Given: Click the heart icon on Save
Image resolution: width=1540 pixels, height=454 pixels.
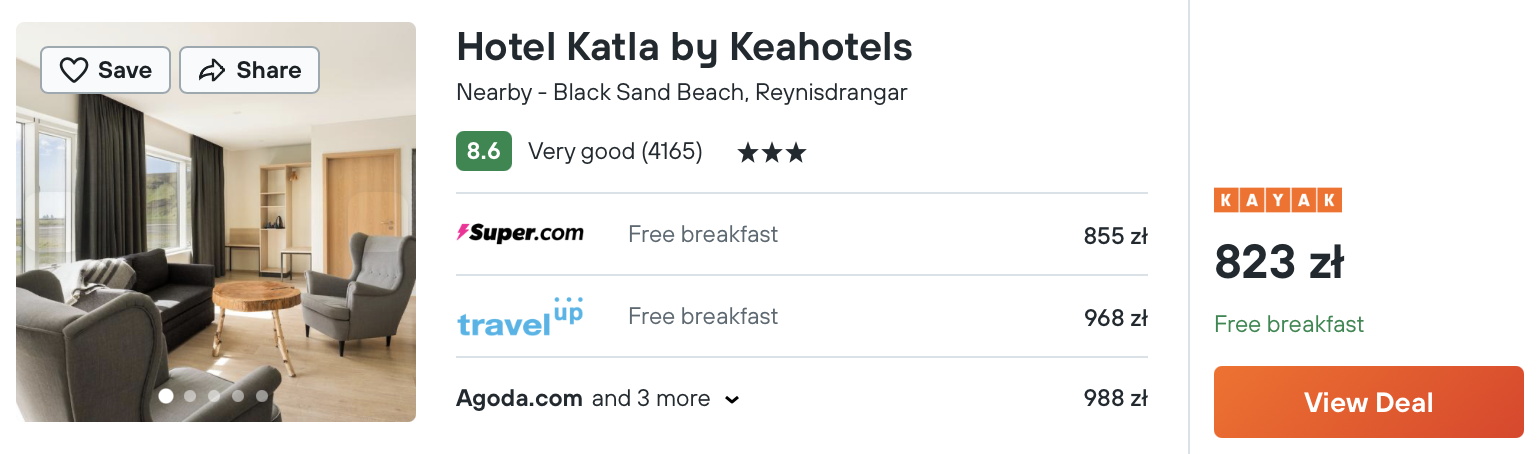Looking at the screenshot, I should pos(74,70).
